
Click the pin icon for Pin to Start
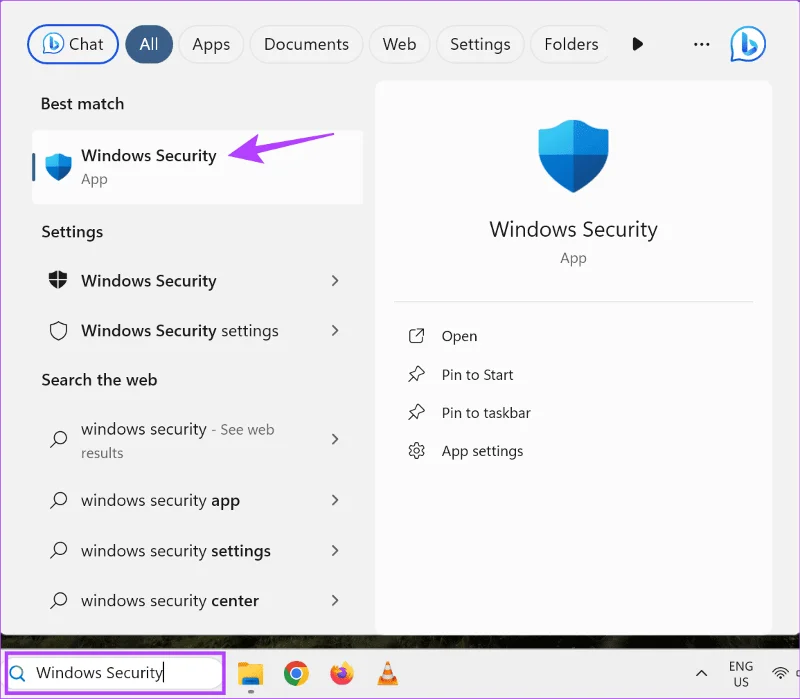click(416, 374)
